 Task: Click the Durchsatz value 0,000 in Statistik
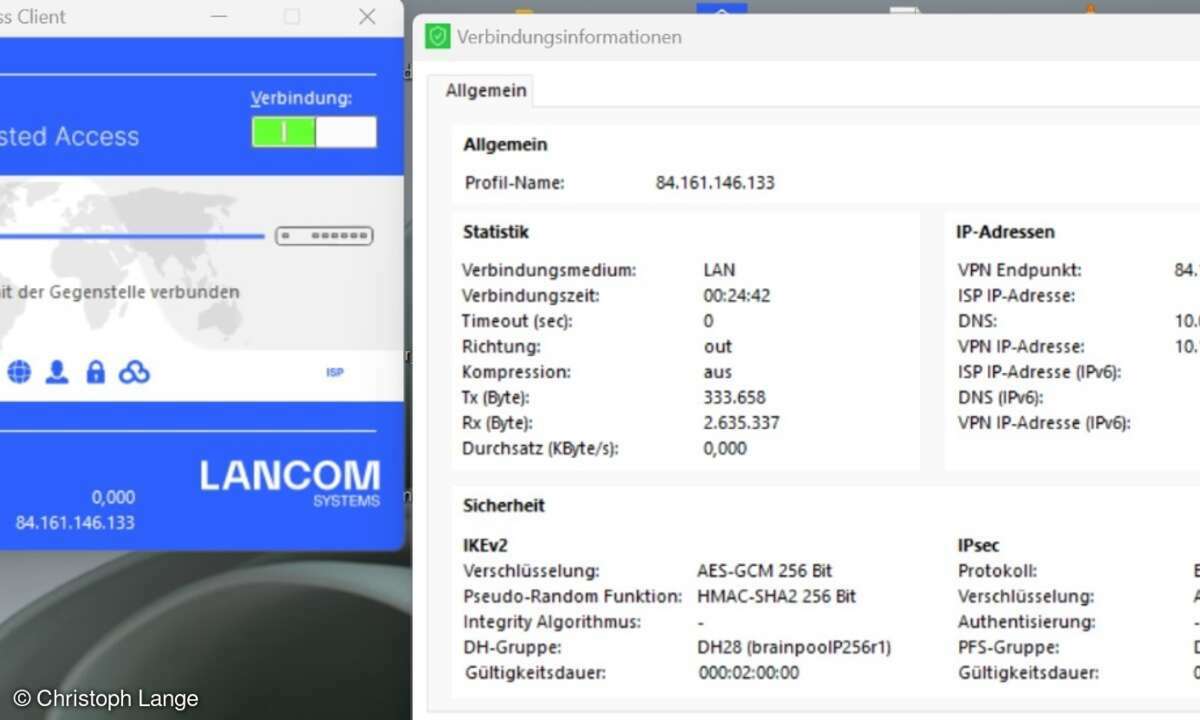pyautogui.click(x=725, y=449)
